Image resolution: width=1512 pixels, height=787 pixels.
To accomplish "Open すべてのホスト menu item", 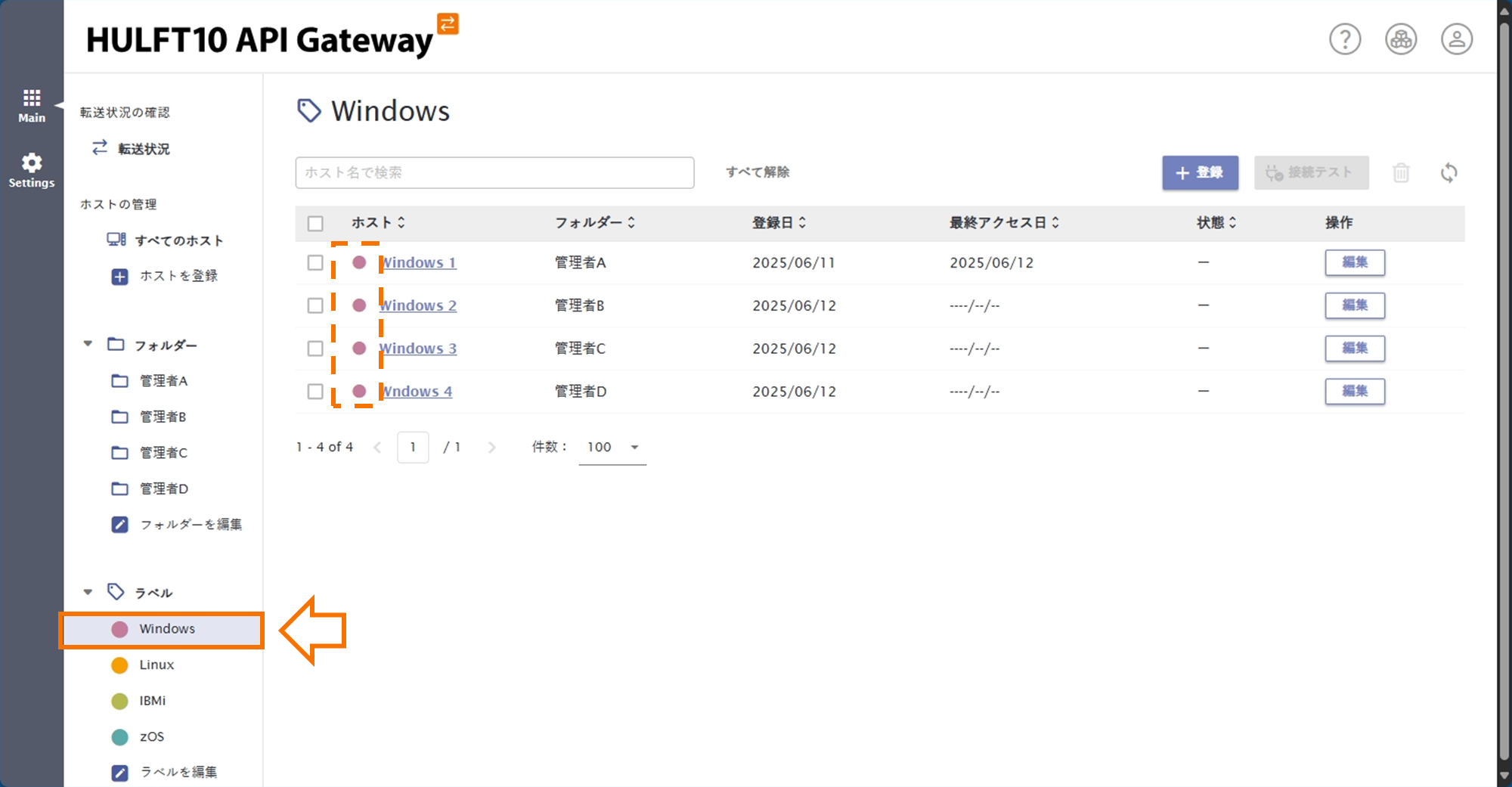I will [x=179, y=240].
